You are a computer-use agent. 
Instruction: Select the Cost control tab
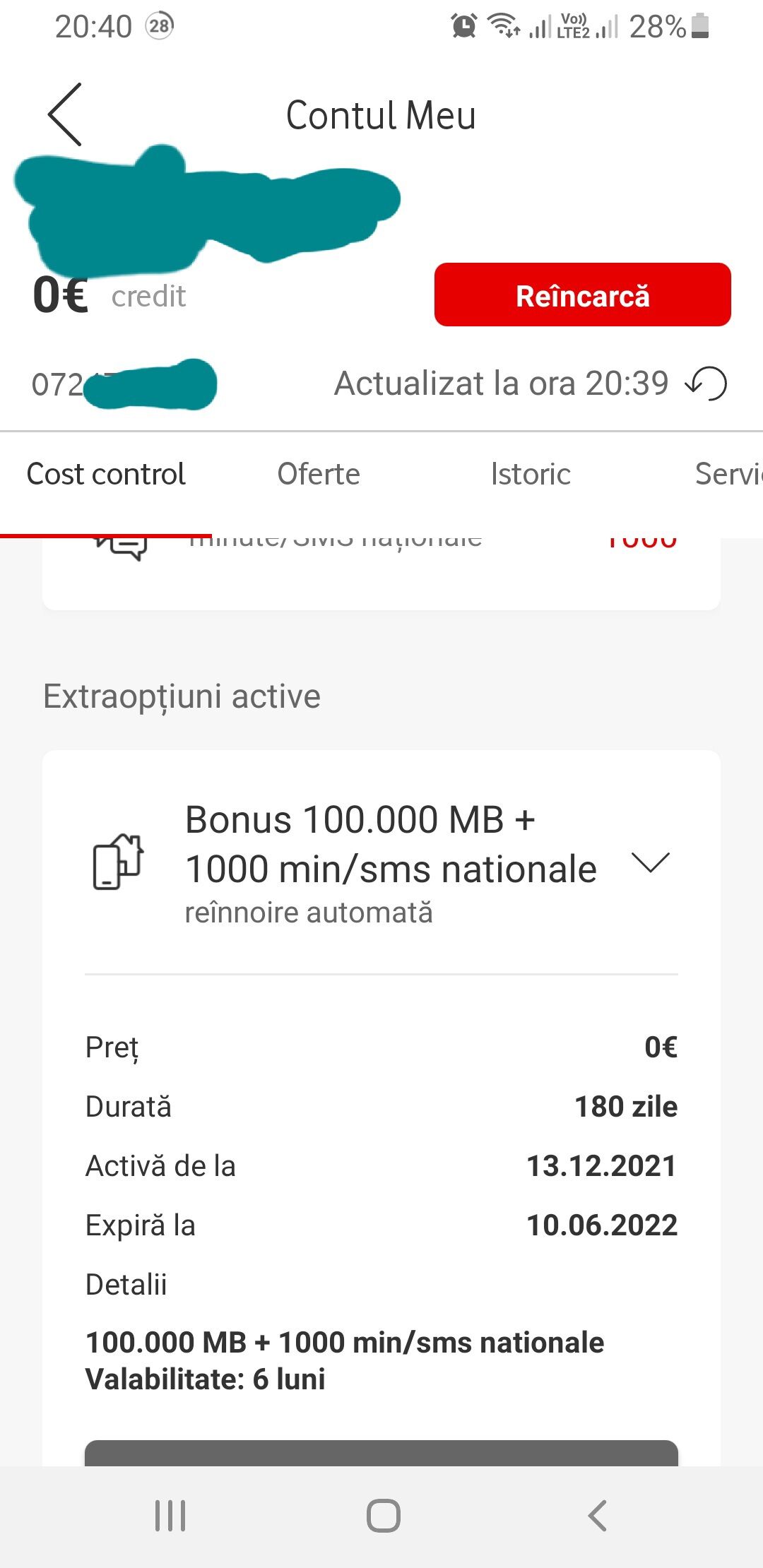(x=106, y=474)
